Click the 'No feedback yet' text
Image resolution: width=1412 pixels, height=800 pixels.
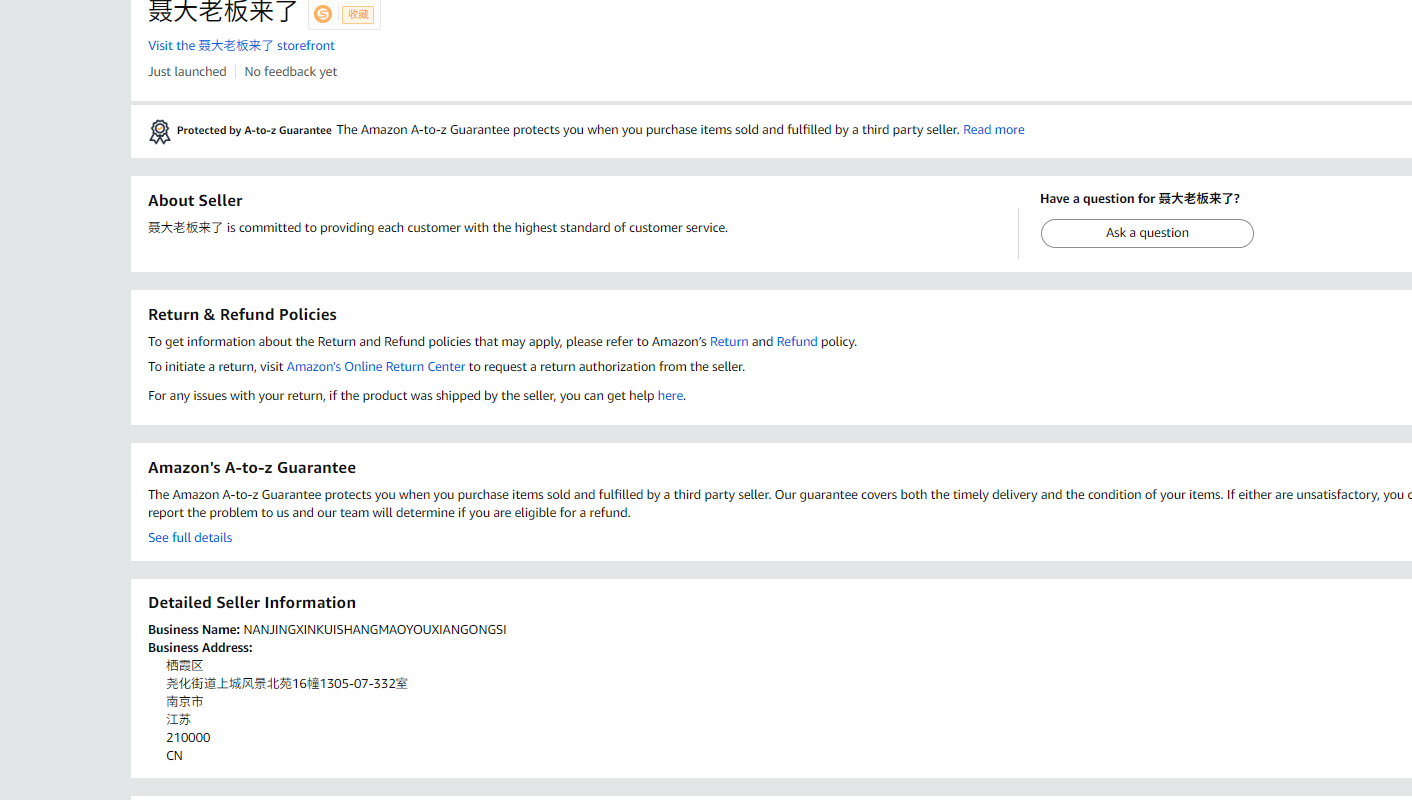tap(291, 71)
